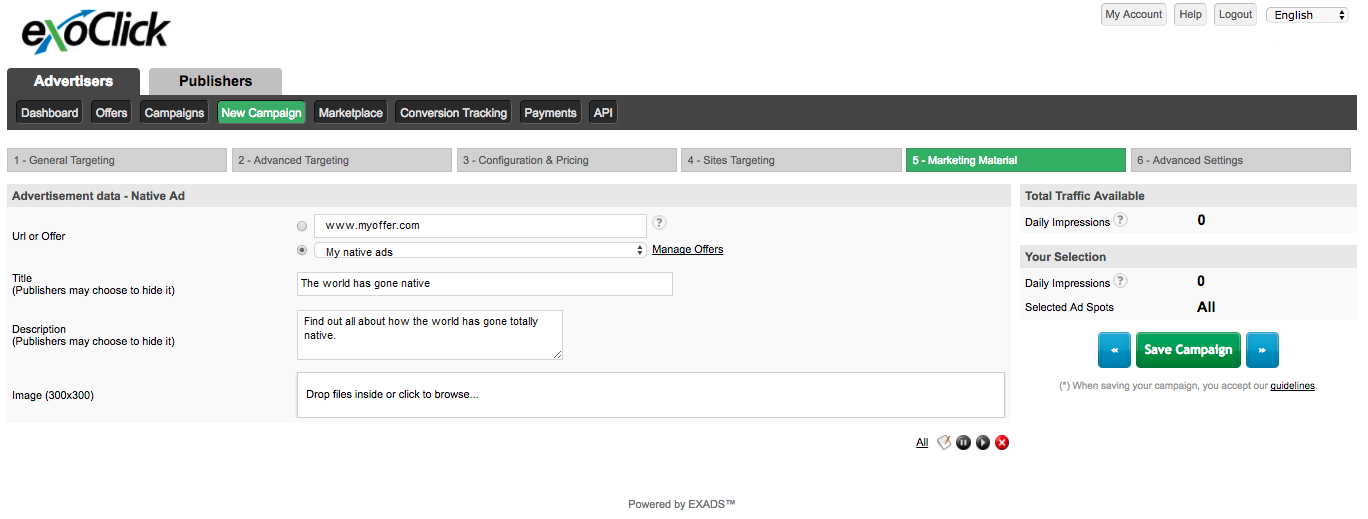Go to step 1 - General Targeting
1368x519 pixels.
coord(117,160)
